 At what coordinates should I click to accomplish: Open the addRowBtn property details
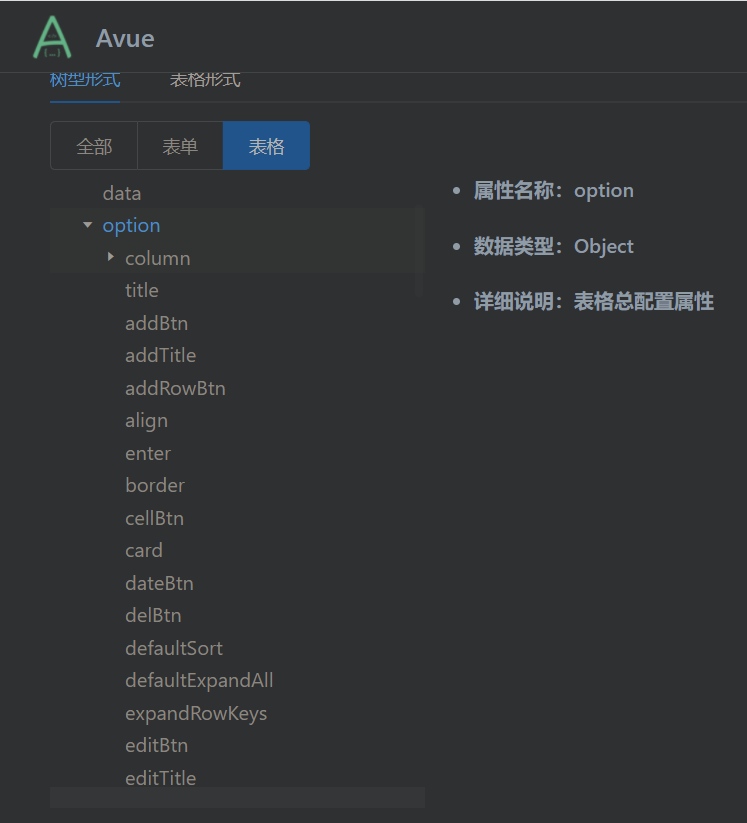pos(175,387)
